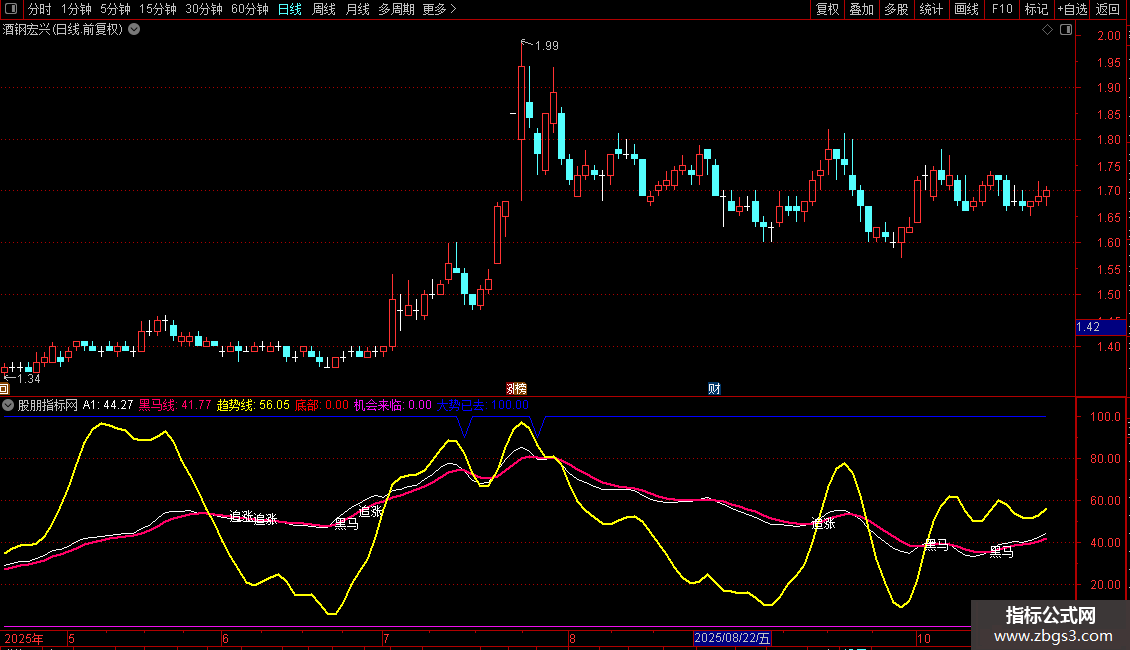This screenshot has width=1130, height=650.
Task: Click the 财 financial event marker
Action: click(714, 388)
